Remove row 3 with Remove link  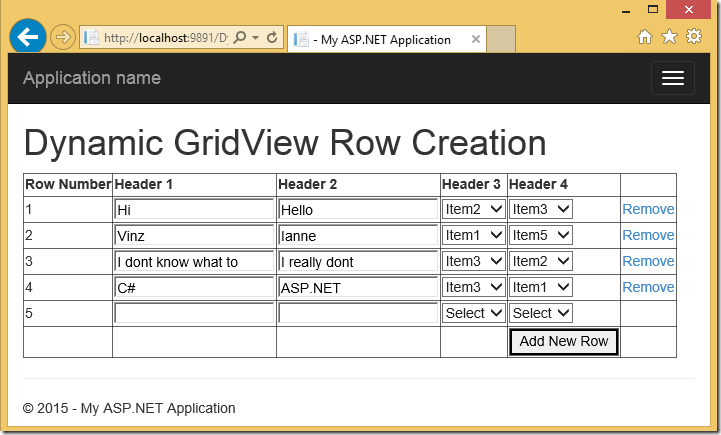point(648,261)
